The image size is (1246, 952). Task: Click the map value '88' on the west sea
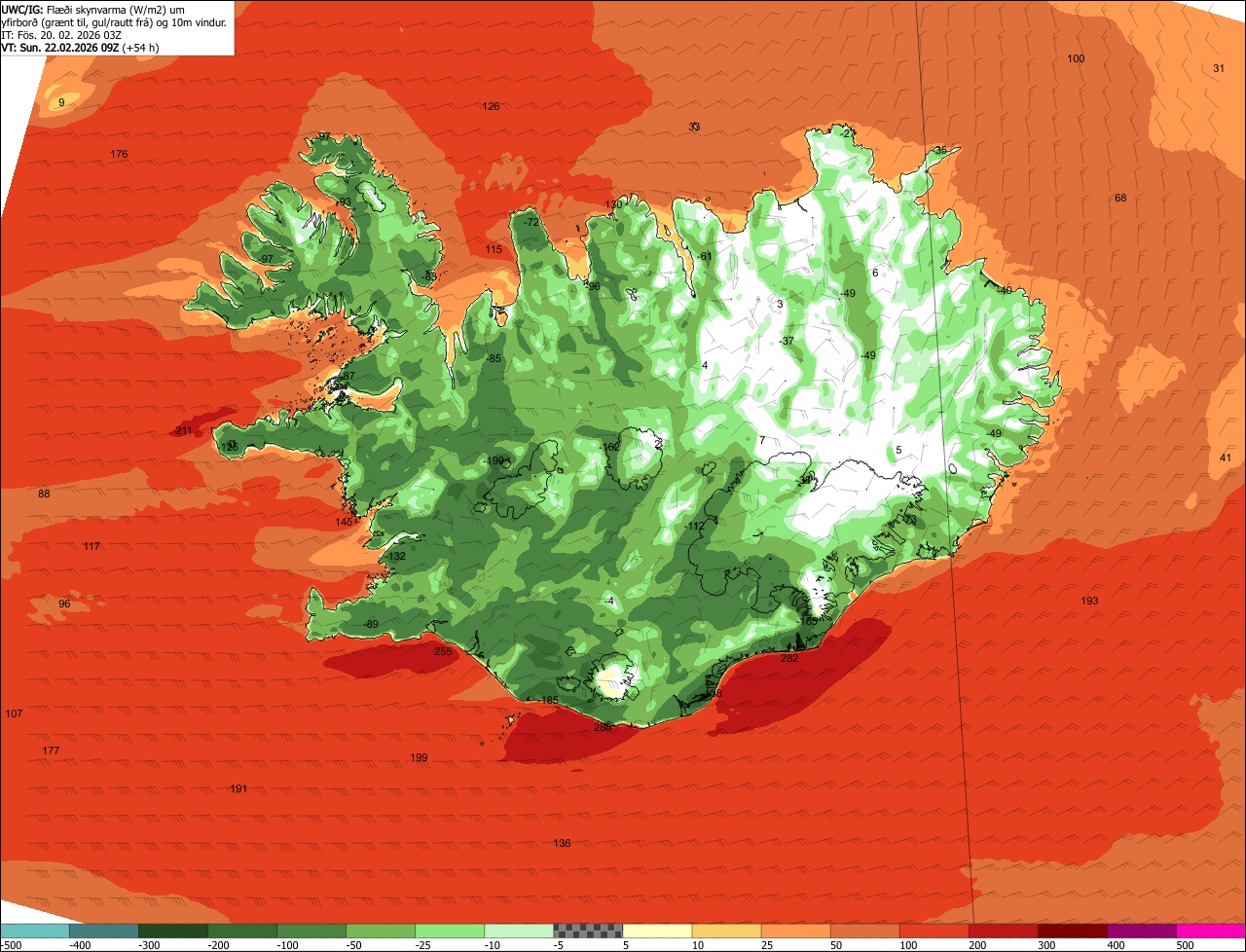[x=44, y=494]
